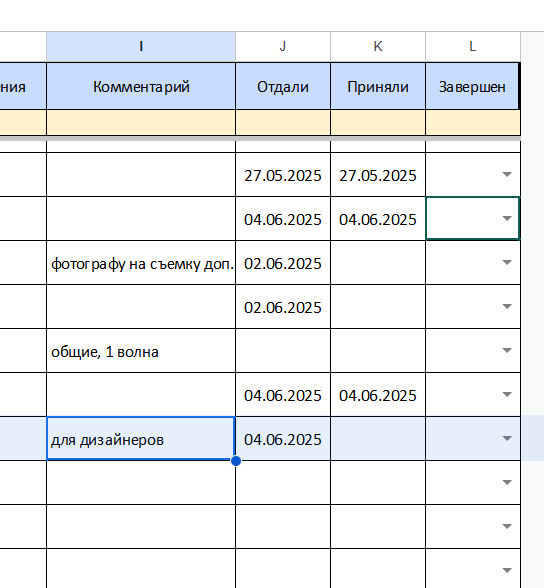Open Завершен dropdown in the row directly below для дизайнеров
Image resolution: width=544 pixels, height=588 pixels.
(x=507, y=482)
